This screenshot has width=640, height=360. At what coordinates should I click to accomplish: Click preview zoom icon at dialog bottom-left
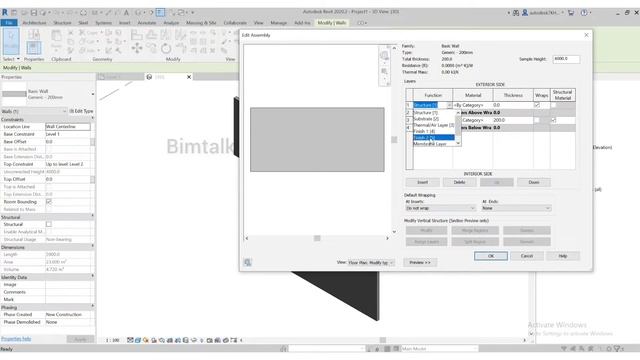click(247, 262)
